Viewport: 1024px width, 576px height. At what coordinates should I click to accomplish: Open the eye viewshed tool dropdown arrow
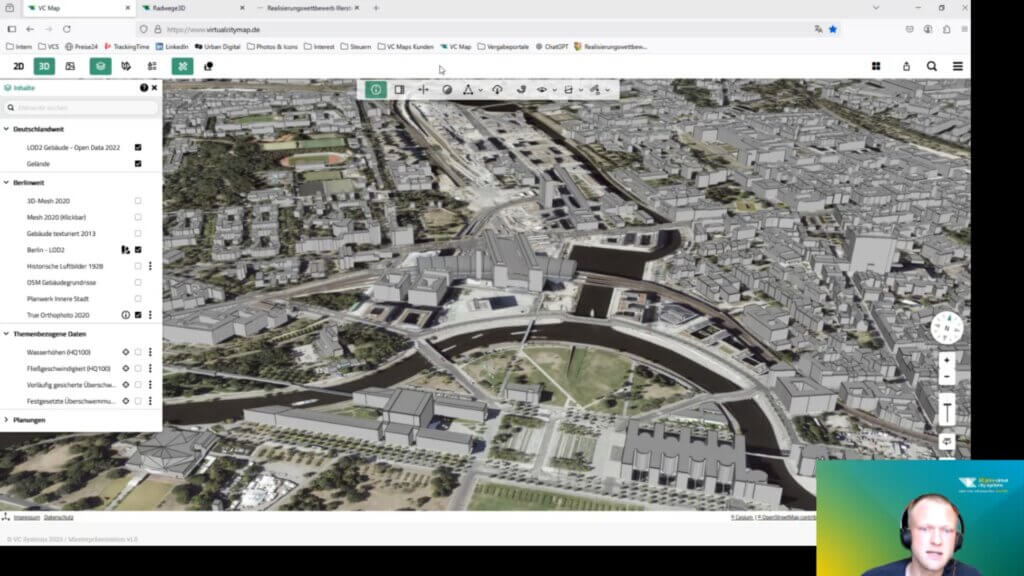[x=554, y=90]
